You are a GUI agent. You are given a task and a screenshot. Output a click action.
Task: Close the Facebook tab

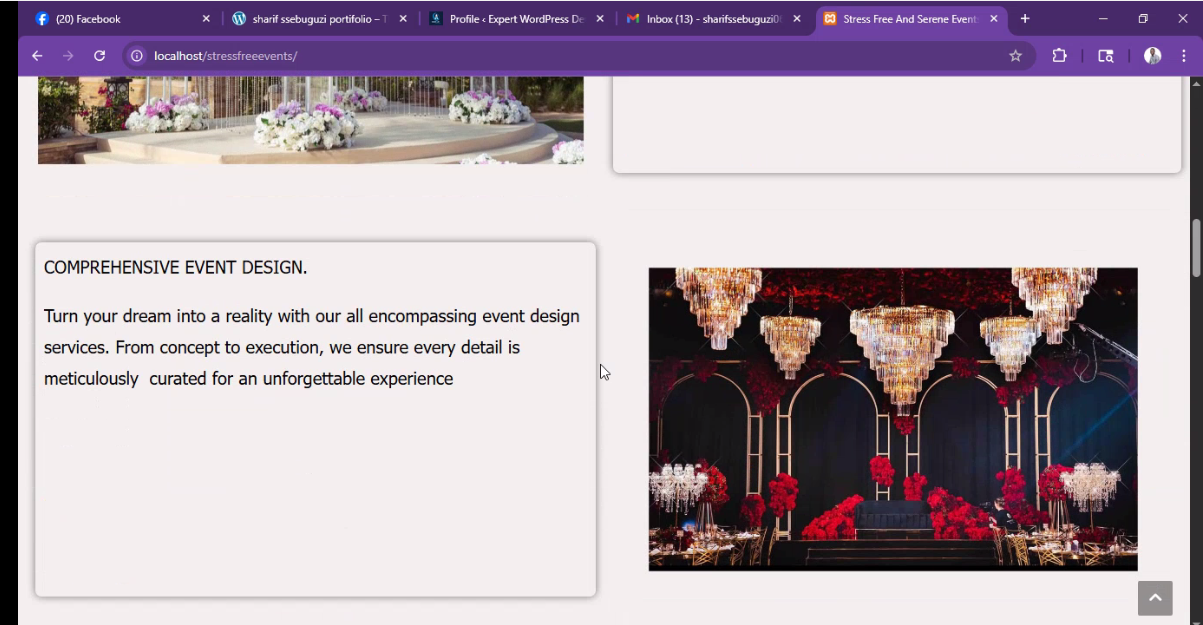point(206,19)
